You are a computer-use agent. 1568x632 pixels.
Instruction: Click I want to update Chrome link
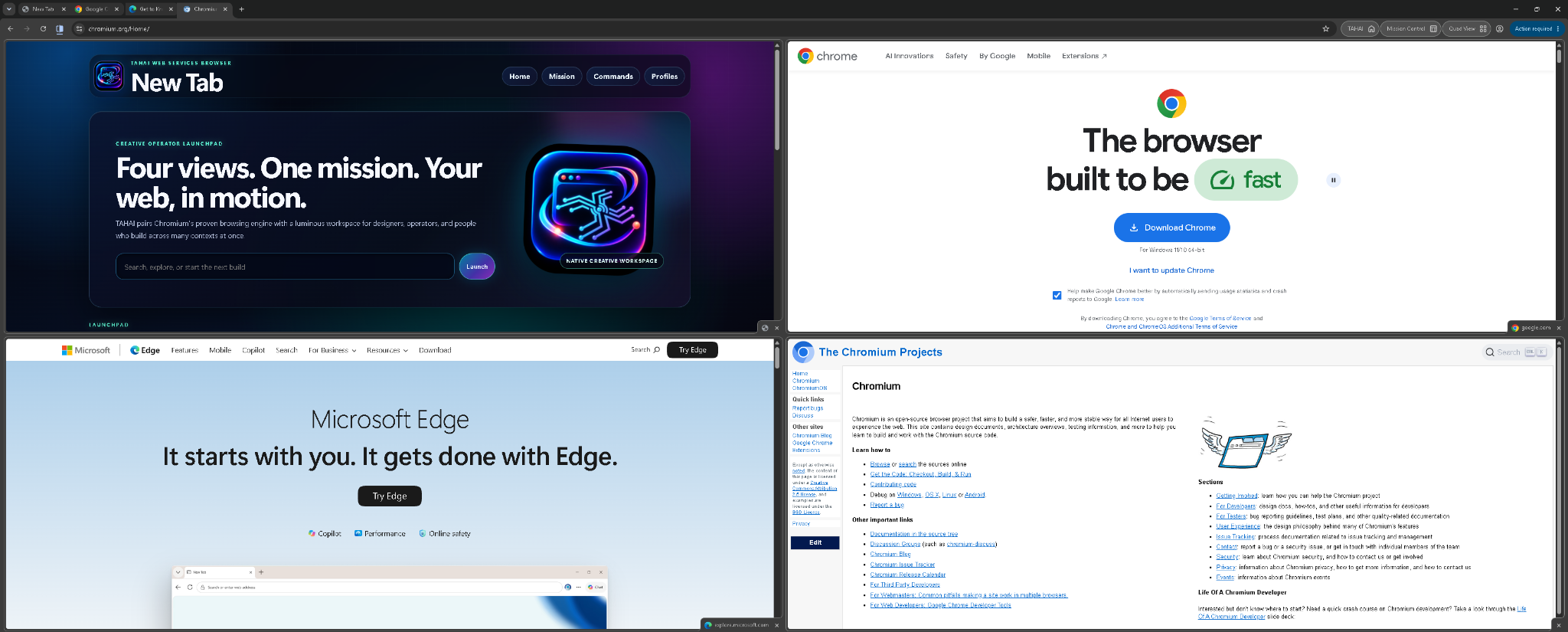click(x=1171, y=270)
